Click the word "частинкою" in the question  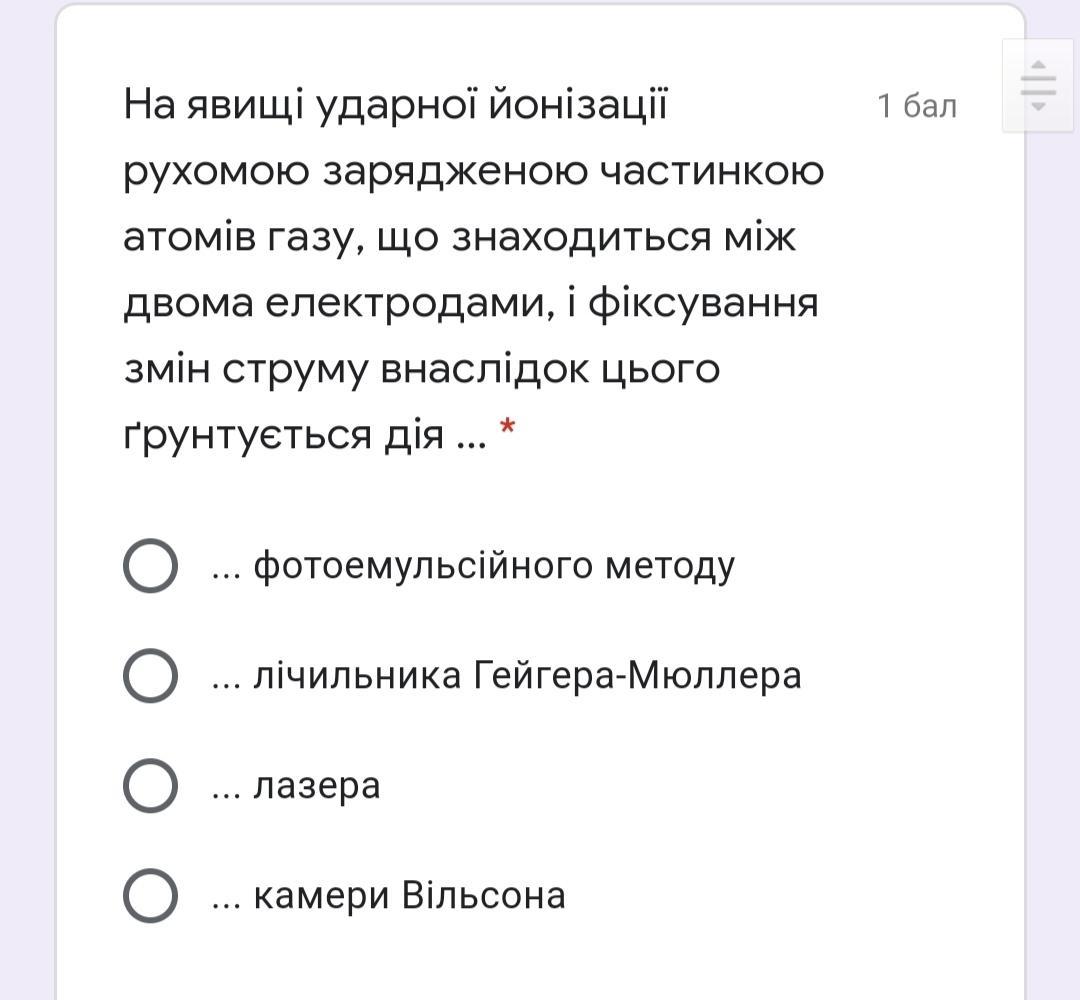point(712,172)
